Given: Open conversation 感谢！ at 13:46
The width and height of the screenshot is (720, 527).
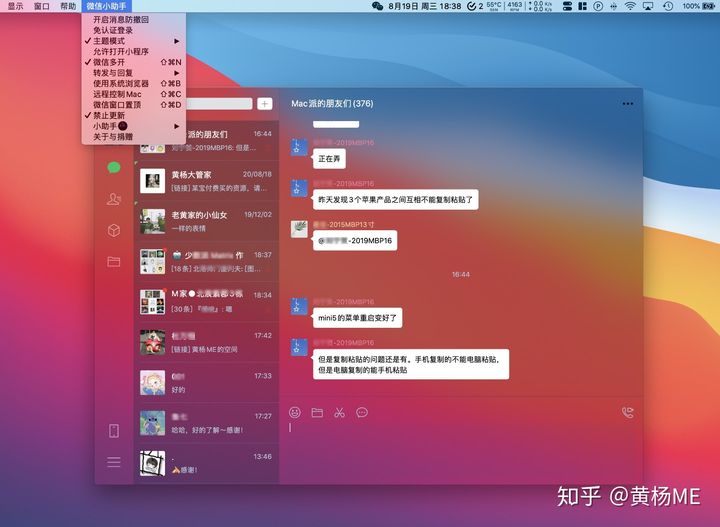Looking at the screenshot, I should point(206,463).
